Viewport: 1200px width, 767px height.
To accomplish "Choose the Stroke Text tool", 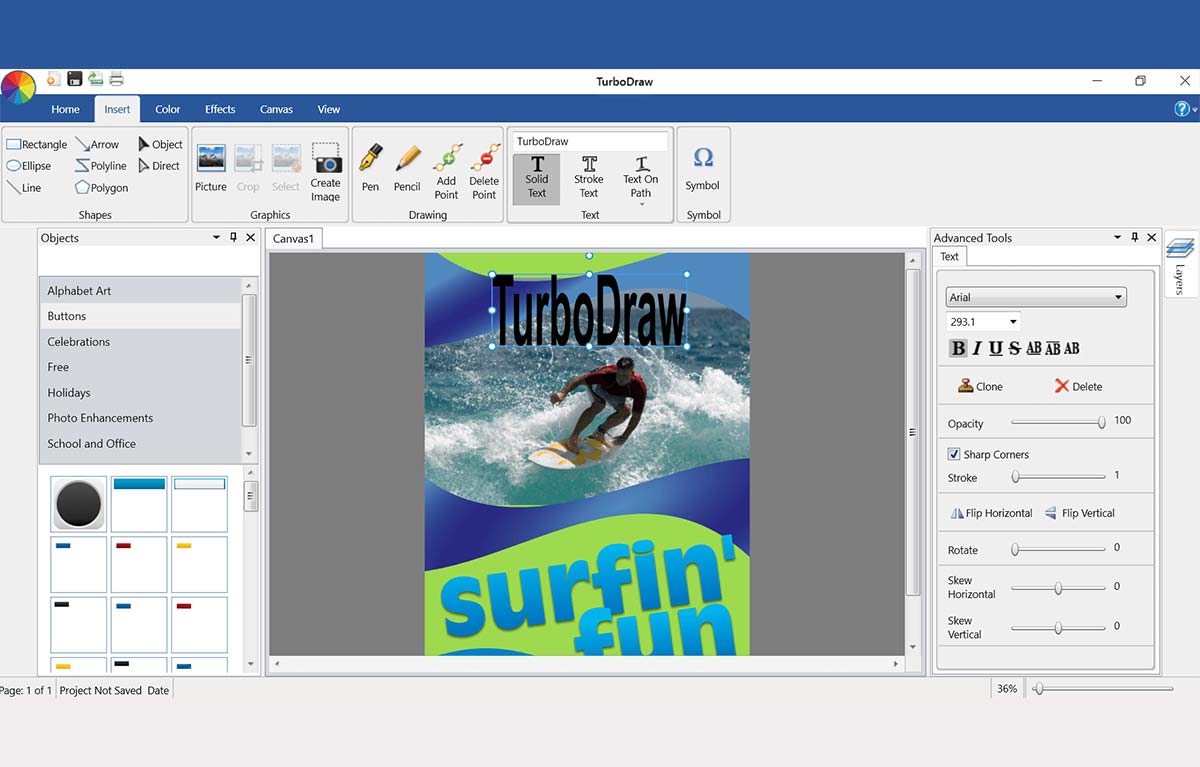I will click(x=589, y=177).
